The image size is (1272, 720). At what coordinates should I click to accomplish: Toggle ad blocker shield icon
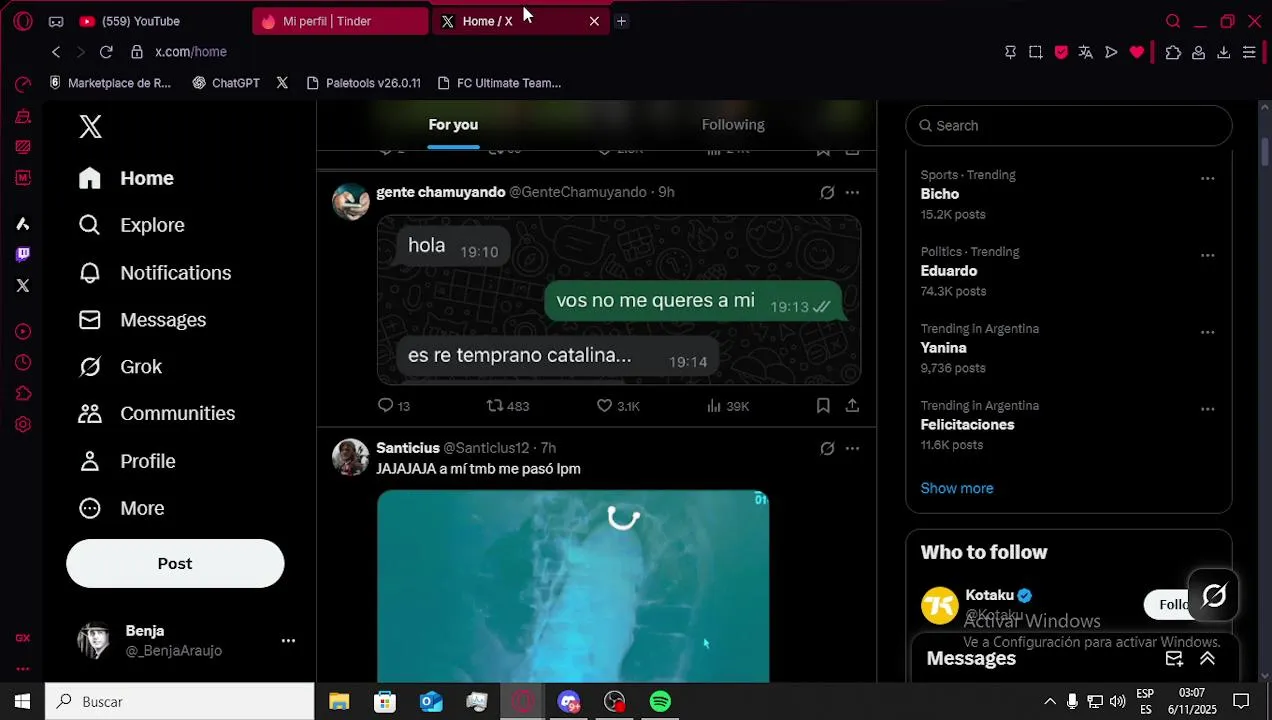(x=1061, y=52)
